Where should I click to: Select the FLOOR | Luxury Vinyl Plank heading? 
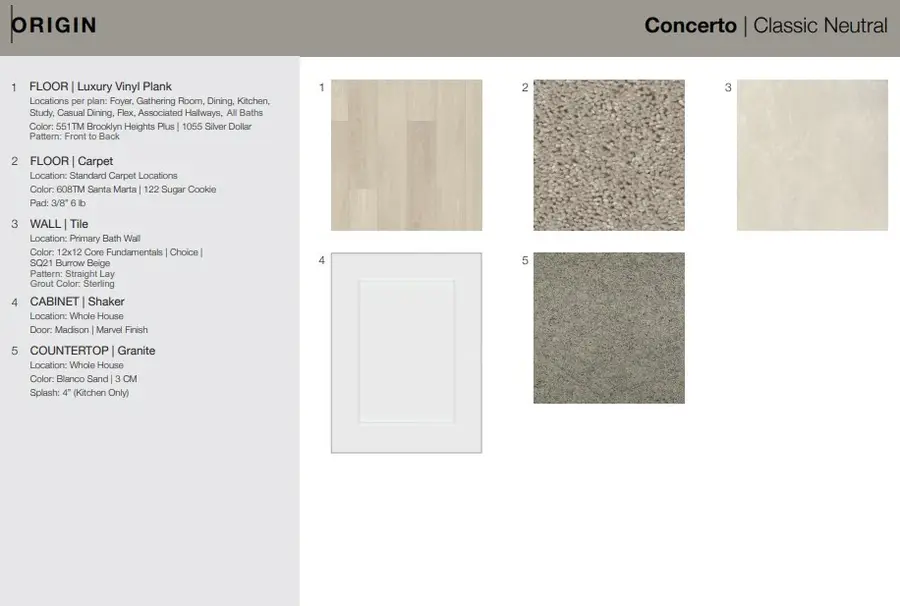point(100,87)
